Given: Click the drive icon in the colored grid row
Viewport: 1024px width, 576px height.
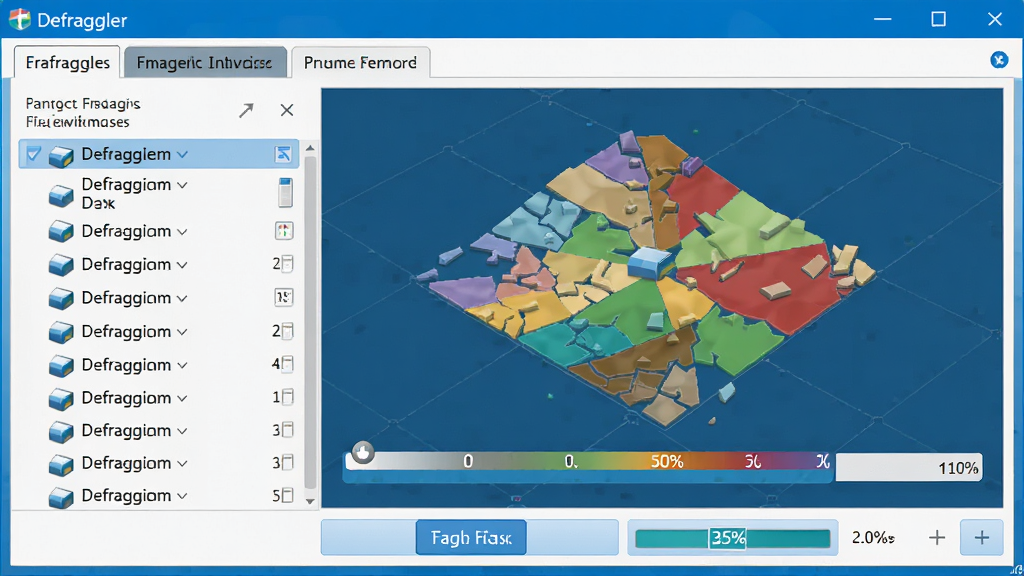Looking at the screenshot, I should [x=61, y=231].
